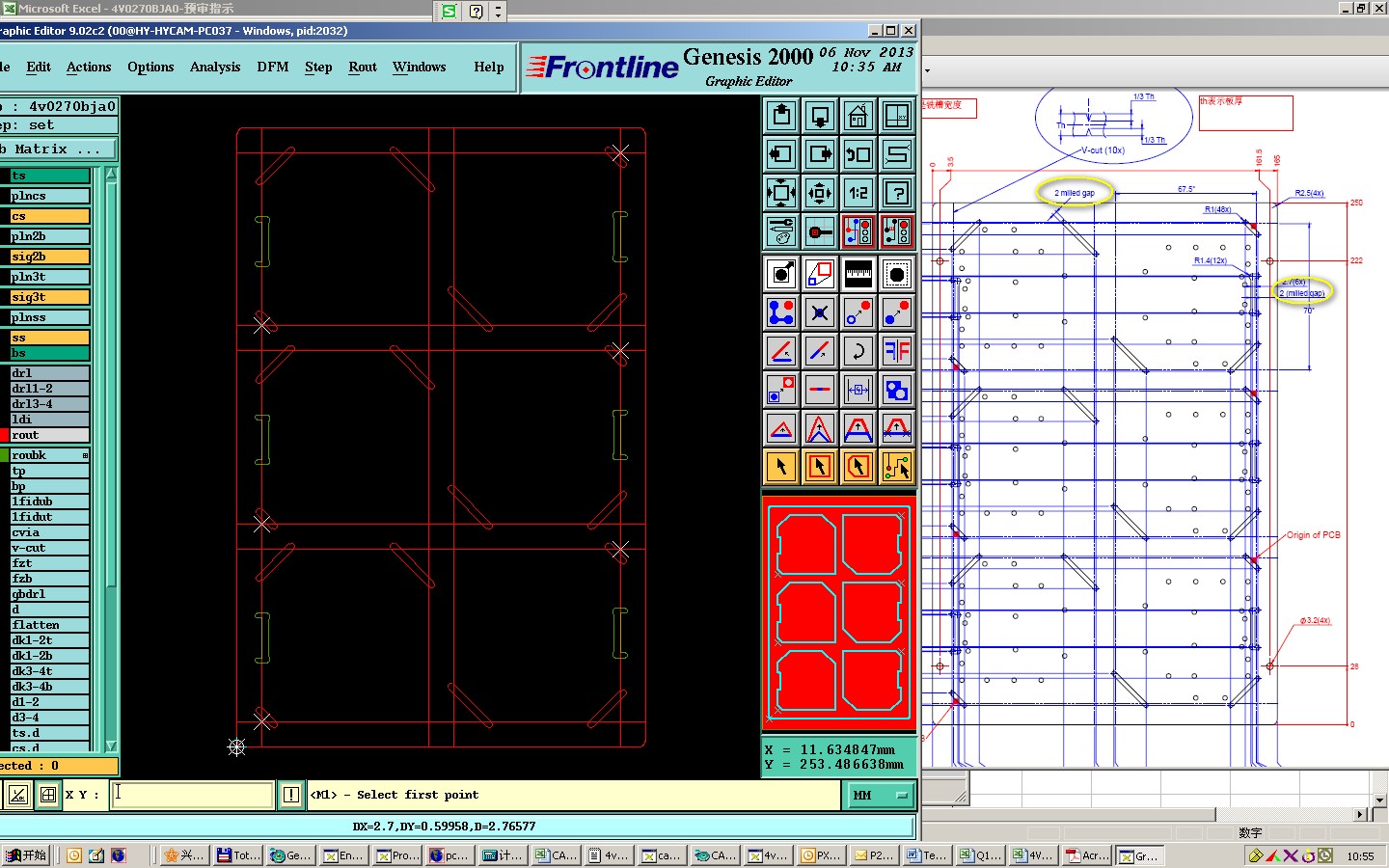The height and width of the screenshot is (868, 1389).
Task: Click the net select arrow tool
Action: click(x=897, y=468)
